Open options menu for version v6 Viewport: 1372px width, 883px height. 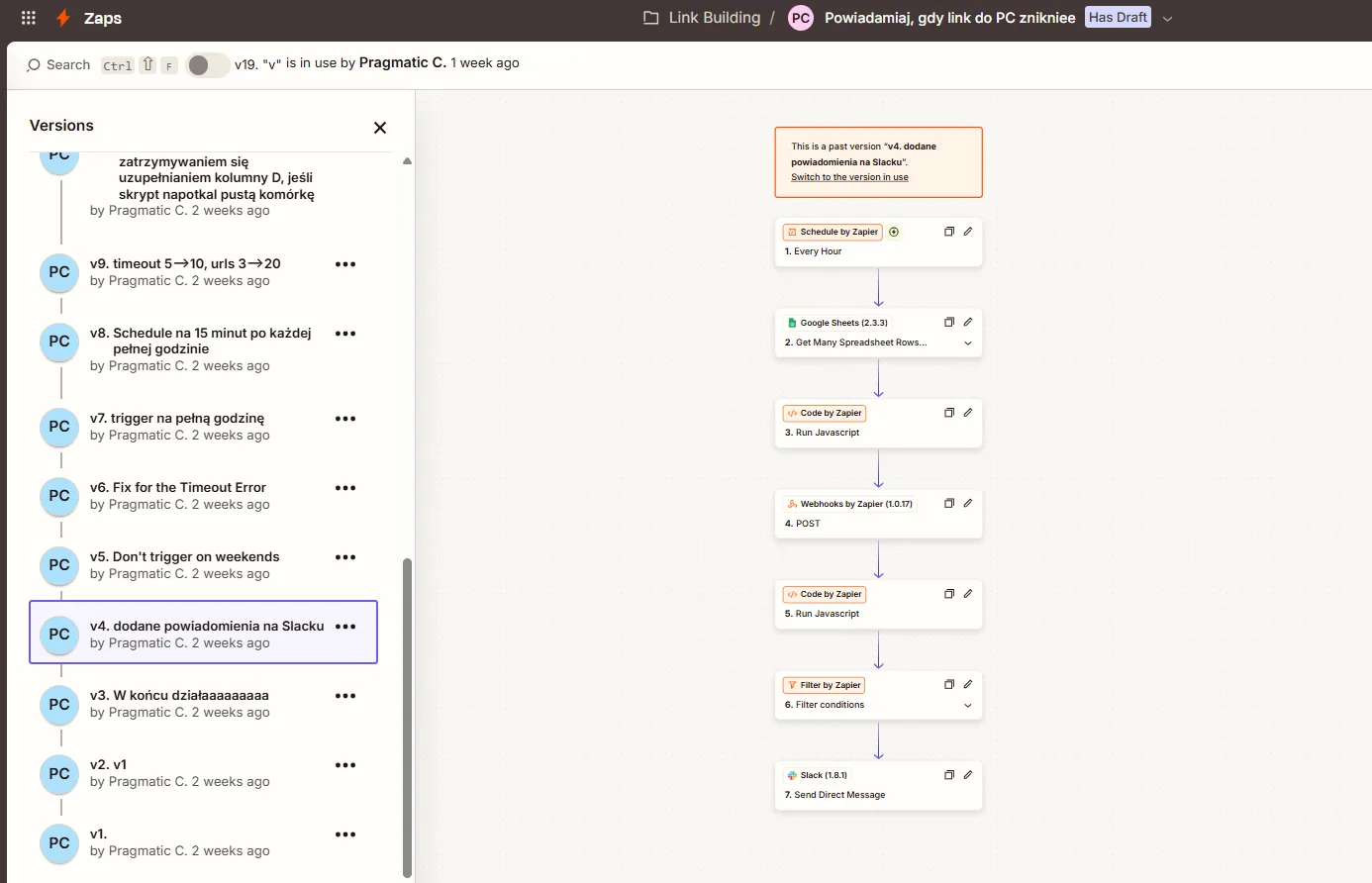click(345, 488)
